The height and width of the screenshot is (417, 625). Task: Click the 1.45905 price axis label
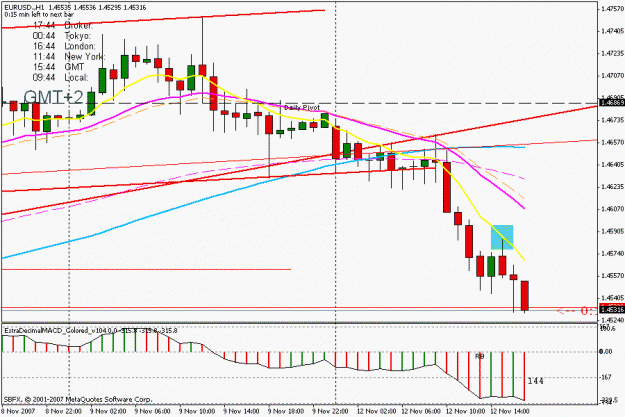click(613, 231)
